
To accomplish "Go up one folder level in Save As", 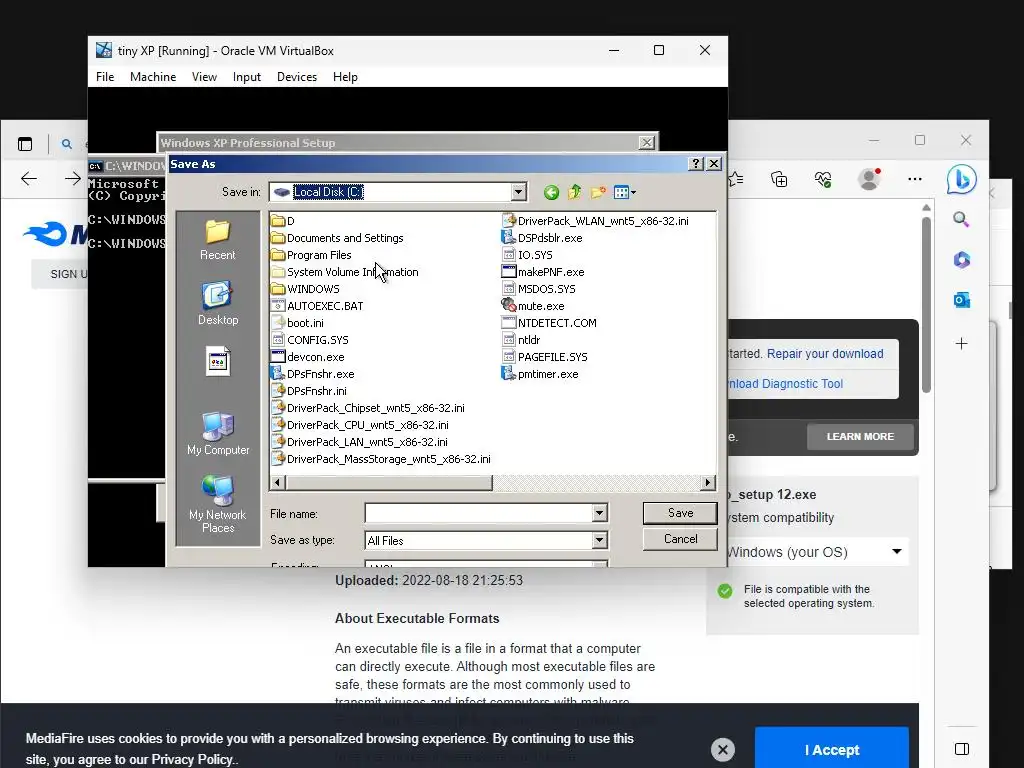I will pos(575,192).
